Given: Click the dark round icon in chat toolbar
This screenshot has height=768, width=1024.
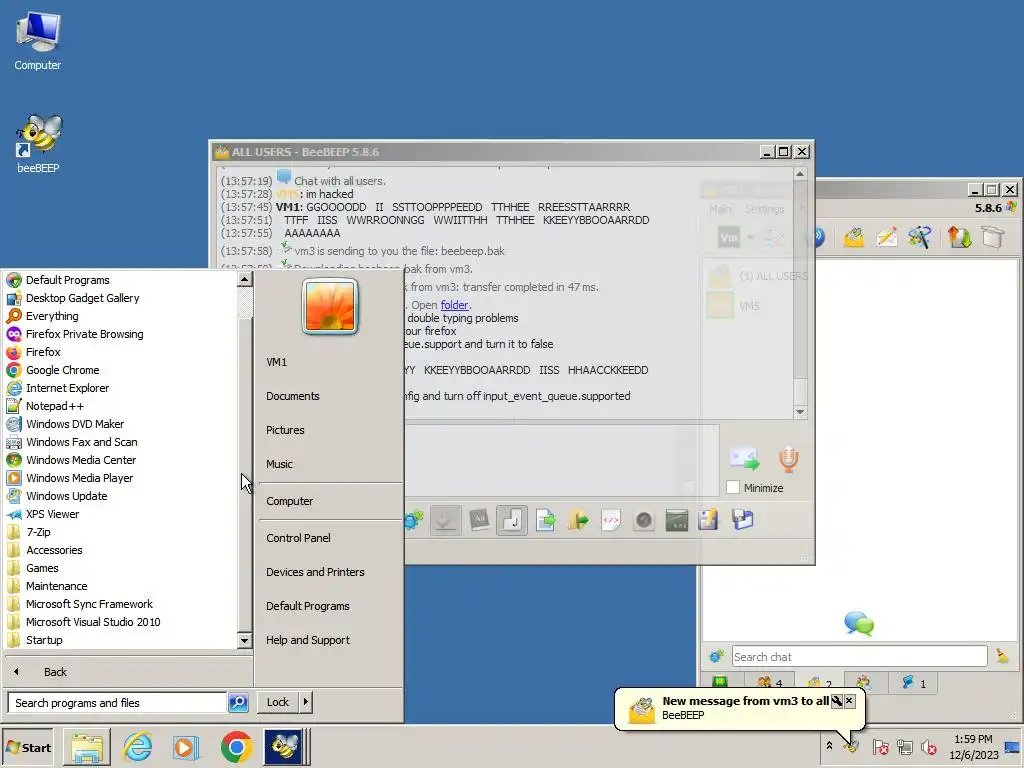Looking at the screenshot, I should pos(644,520).
